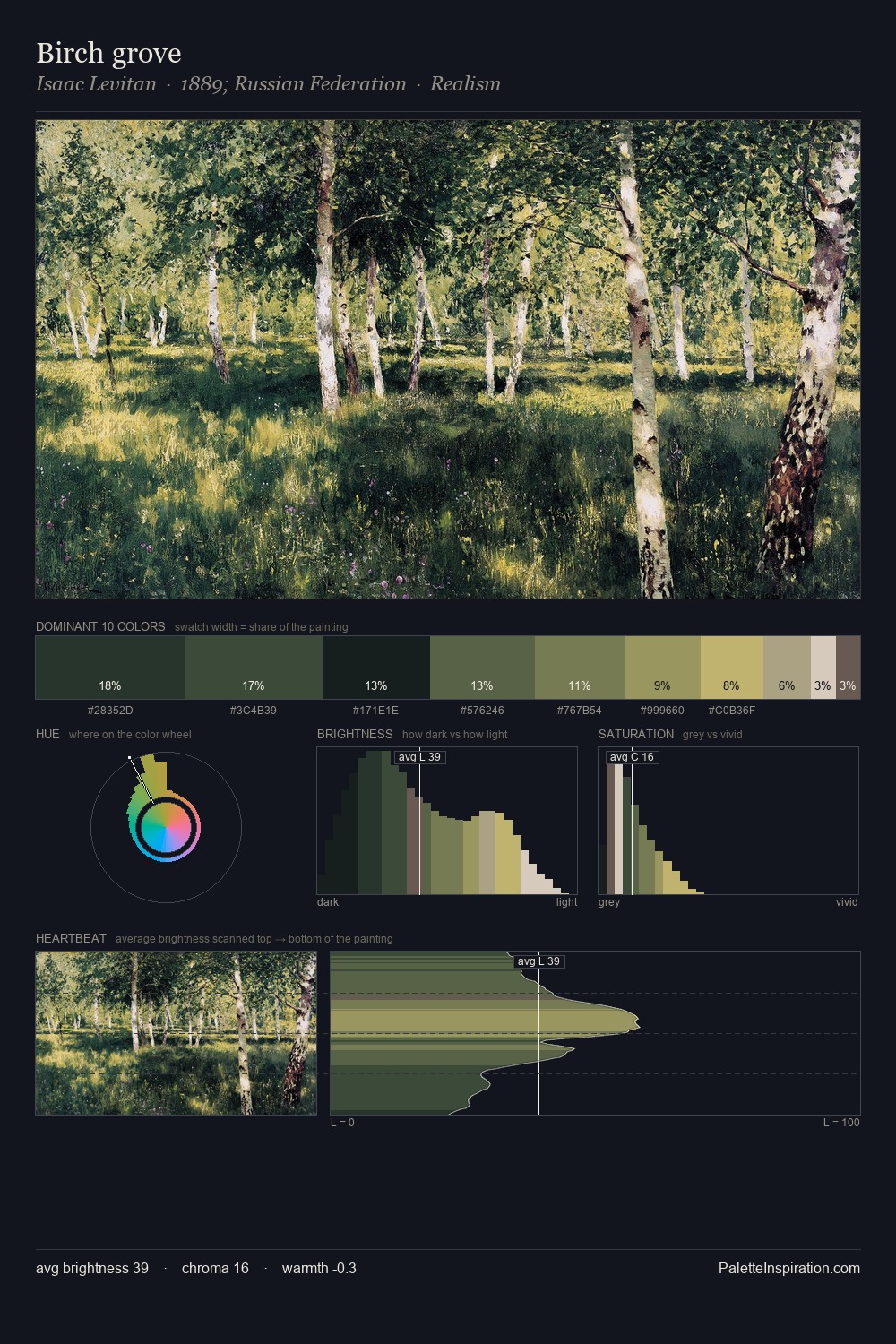Click the DOMINANT 10 COLORS heading
The width and height of the screenshot is (896, 1344).
pyautogui.click(x=100, y=626)
